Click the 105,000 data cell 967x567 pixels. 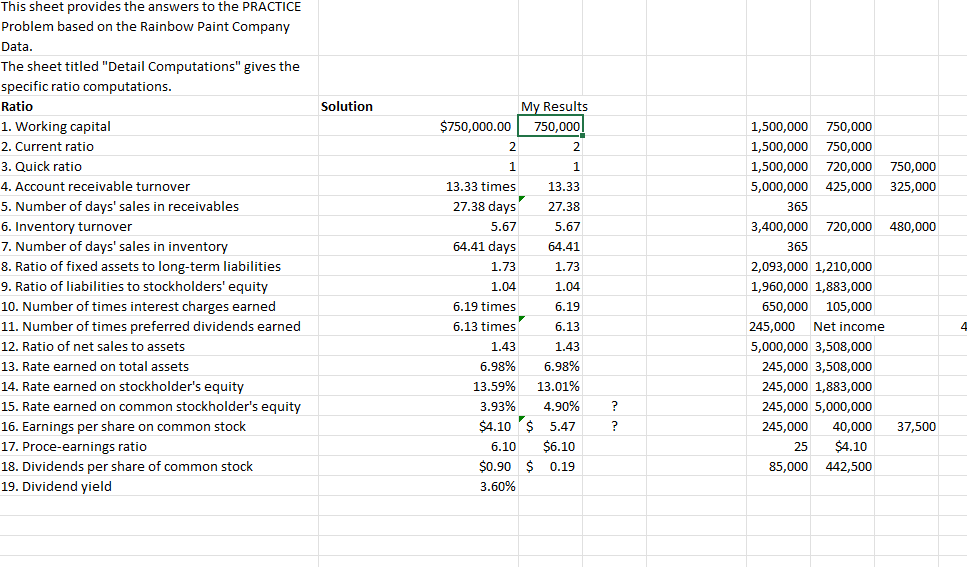[842, 306]
